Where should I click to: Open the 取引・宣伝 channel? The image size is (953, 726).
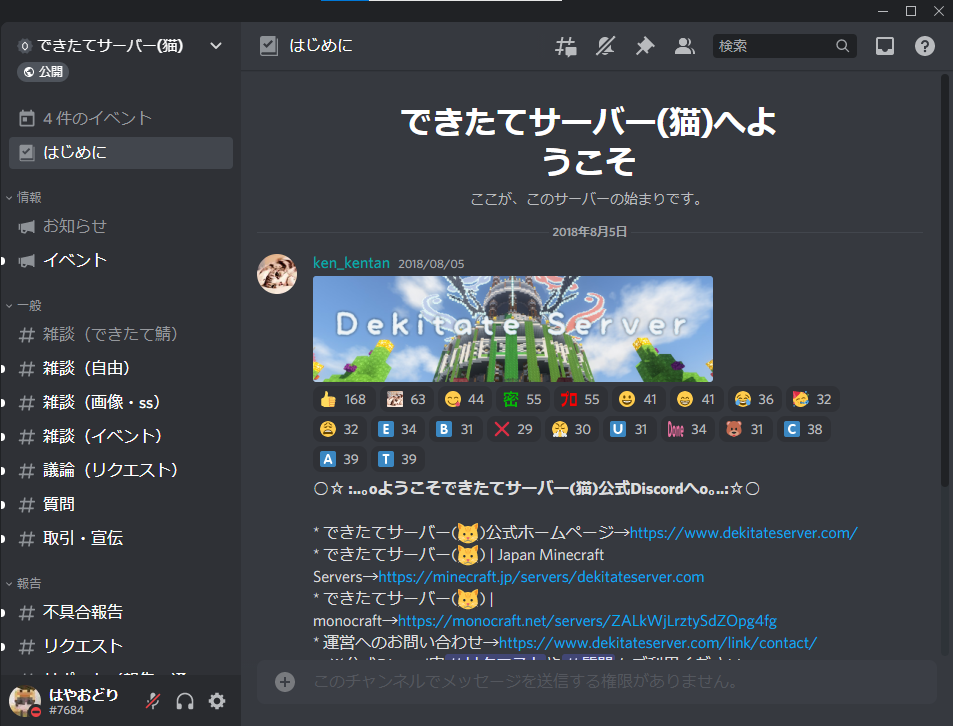point(121,538)
